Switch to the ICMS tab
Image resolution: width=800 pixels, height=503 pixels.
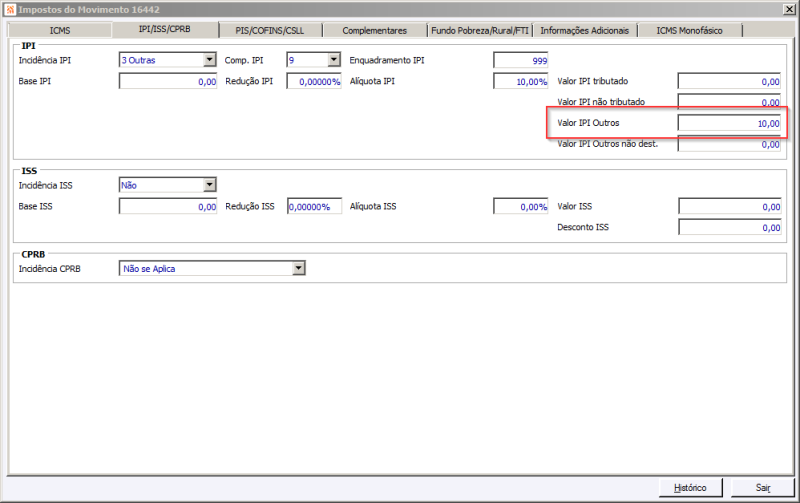click(60, 31)
